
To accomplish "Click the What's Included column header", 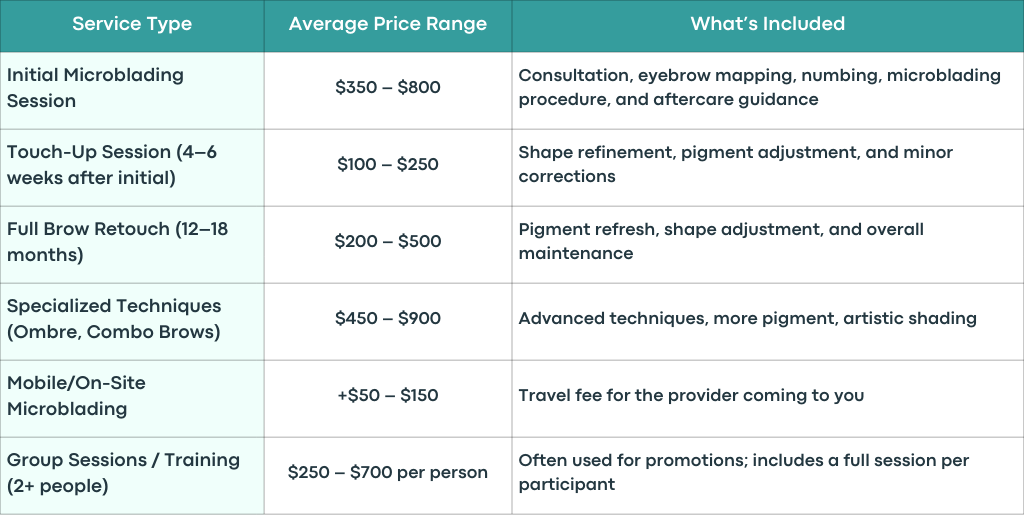I will [768, 25].
